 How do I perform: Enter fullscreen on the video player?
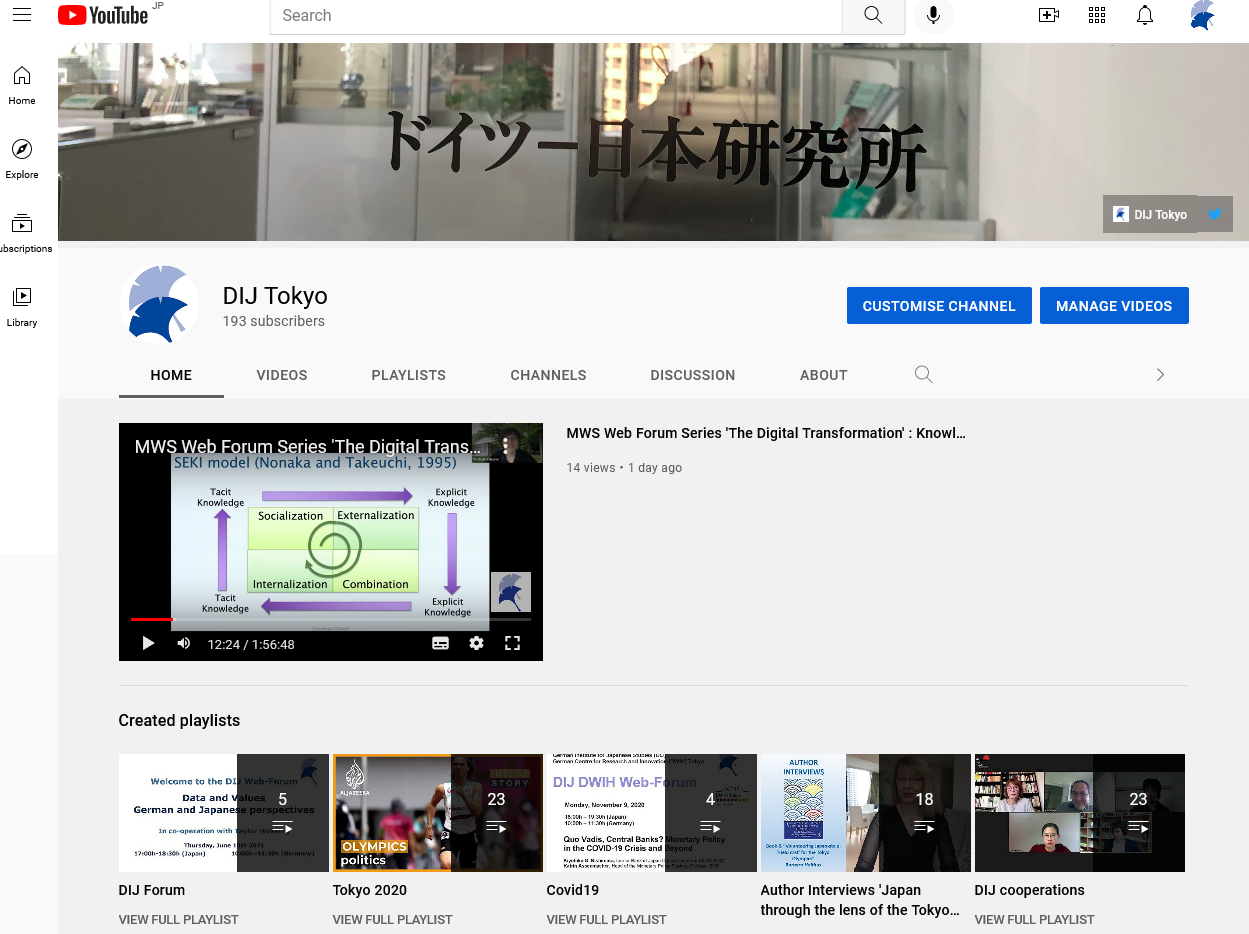coord(512,643)
